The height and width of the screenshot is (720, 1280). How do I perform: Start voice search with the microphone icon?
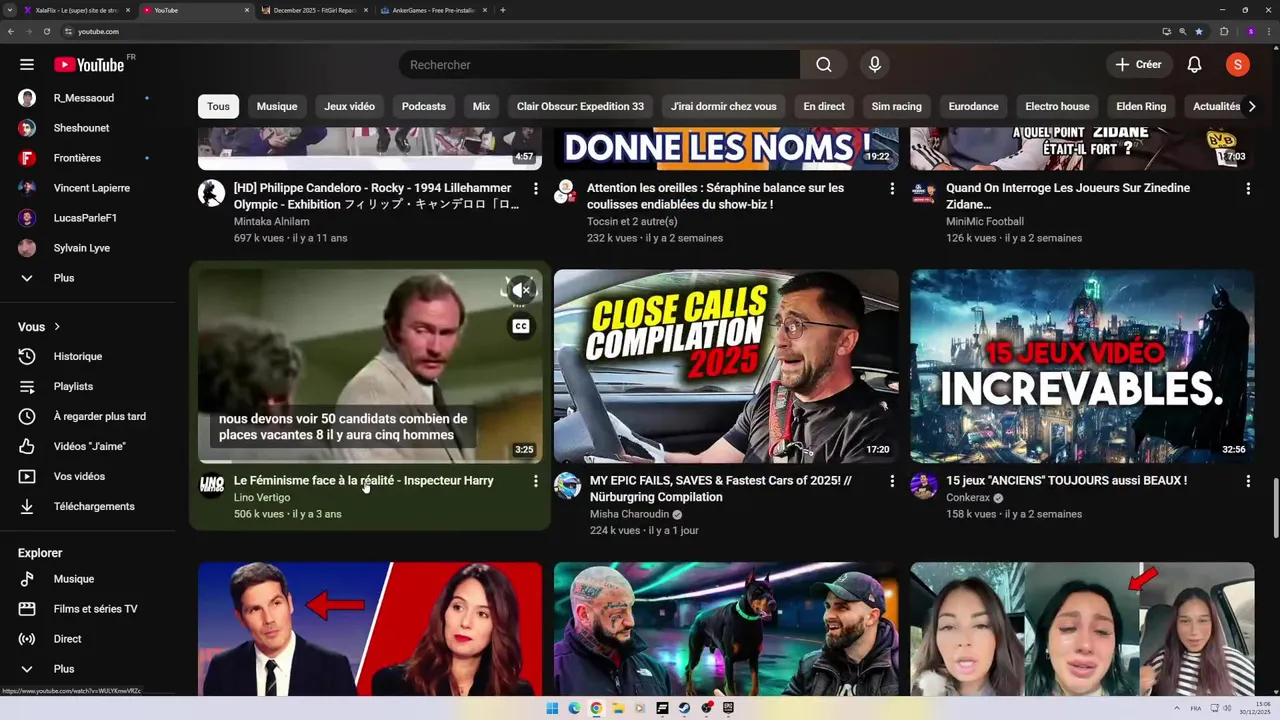click(875, 65)
